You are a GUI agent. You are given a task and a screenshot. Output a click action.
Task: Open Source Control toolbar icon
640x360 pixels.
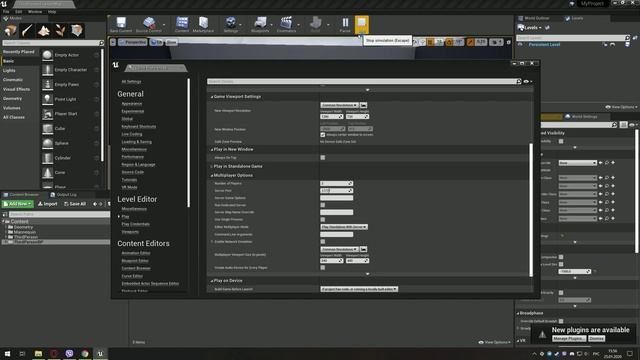pos(149,24)
